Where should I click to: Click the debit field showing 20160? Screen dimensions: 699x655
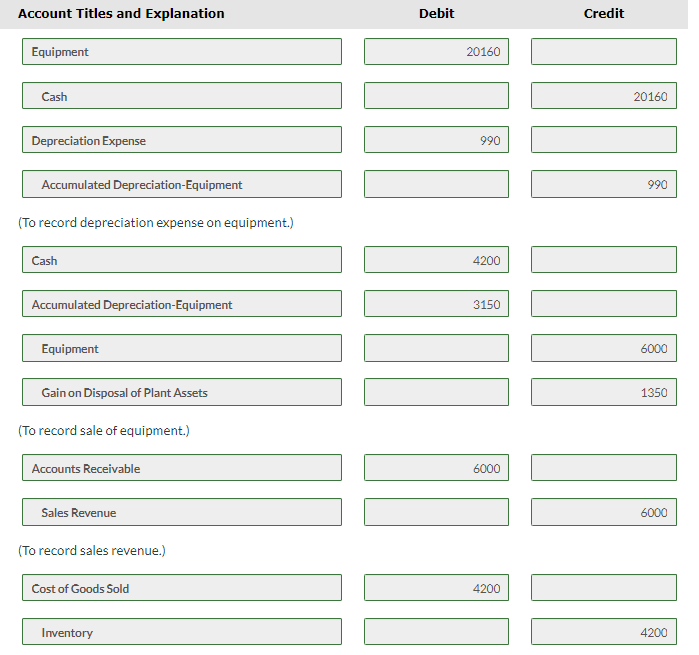[x=436, y=51]
